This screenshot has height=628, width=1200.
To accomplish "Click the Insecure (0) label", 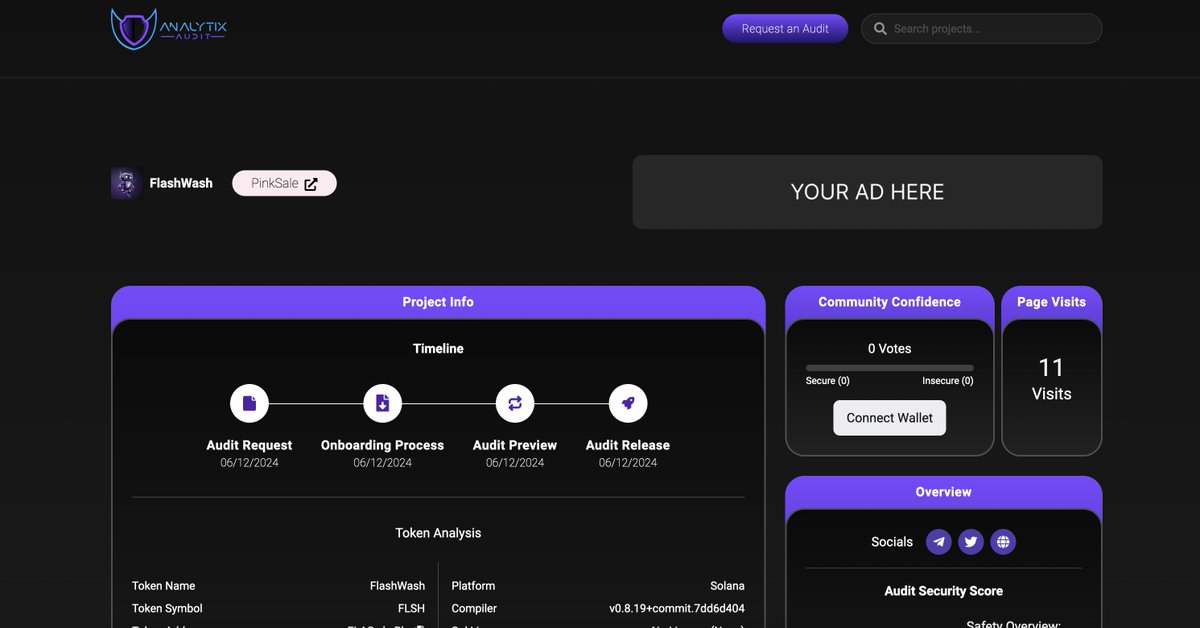I will 948,381.
